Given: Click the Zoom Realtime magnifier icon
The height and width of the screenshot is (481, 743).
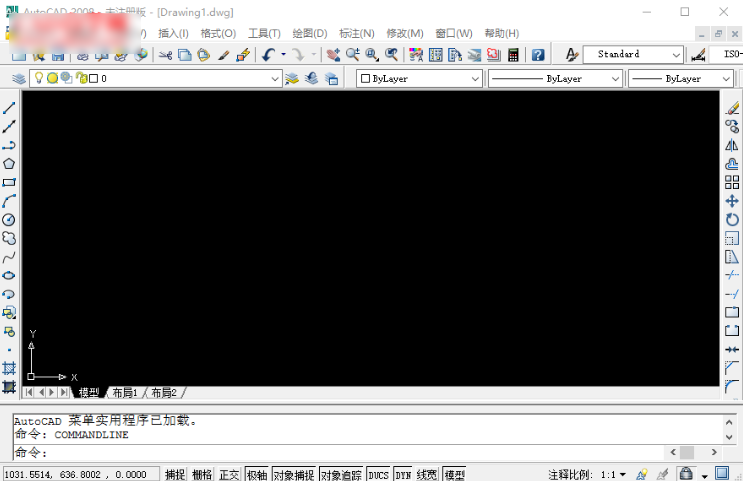Looking at the screenshot, I should (353, 55).
